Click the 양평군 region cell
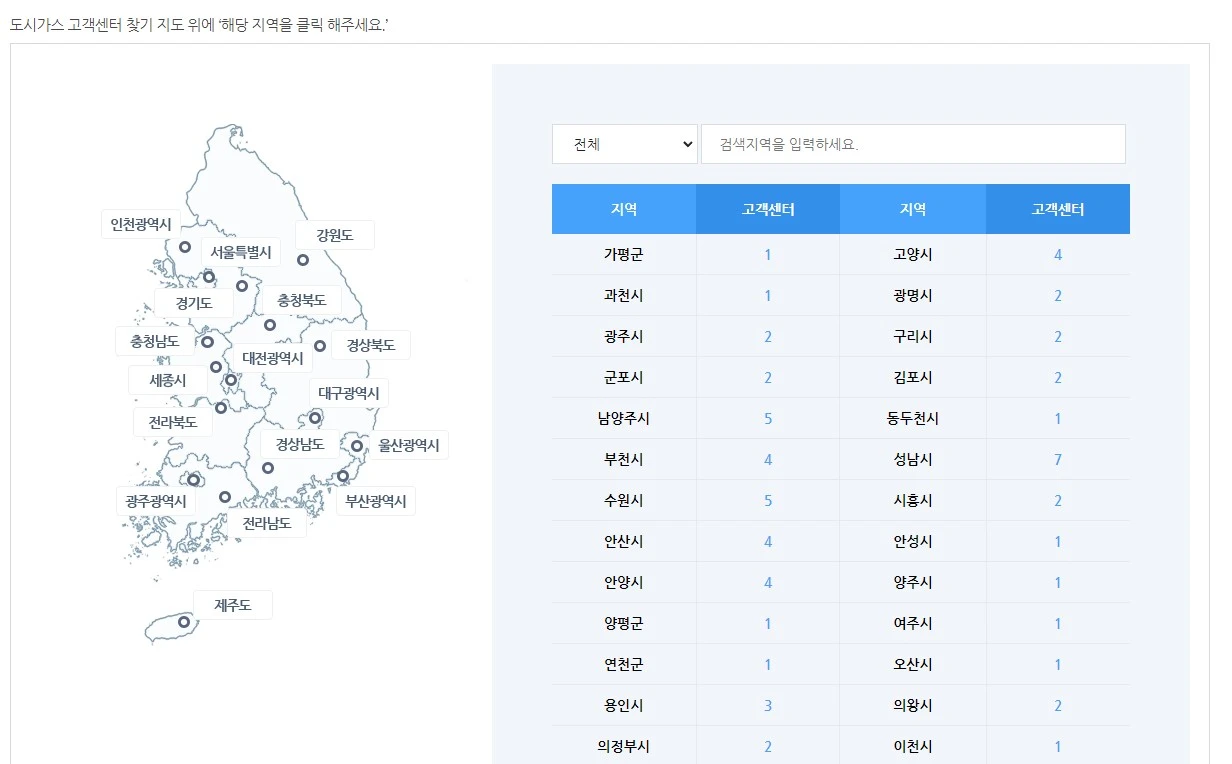Screen dimensions: 1232x764 624,624
